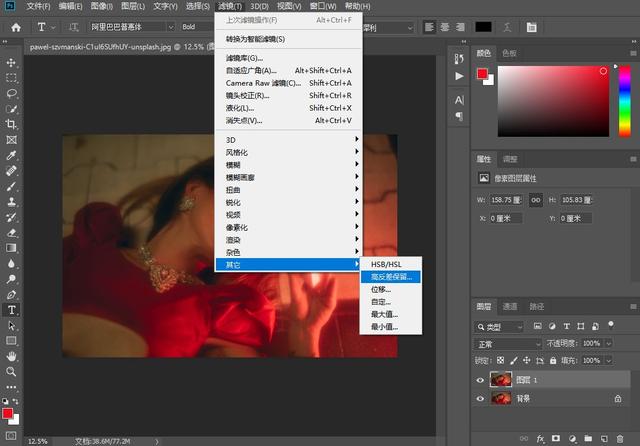Screen dimensions: 640x446
Task: Open the 滤镜库 filter gallery
Action: click(x=288, y=58)
